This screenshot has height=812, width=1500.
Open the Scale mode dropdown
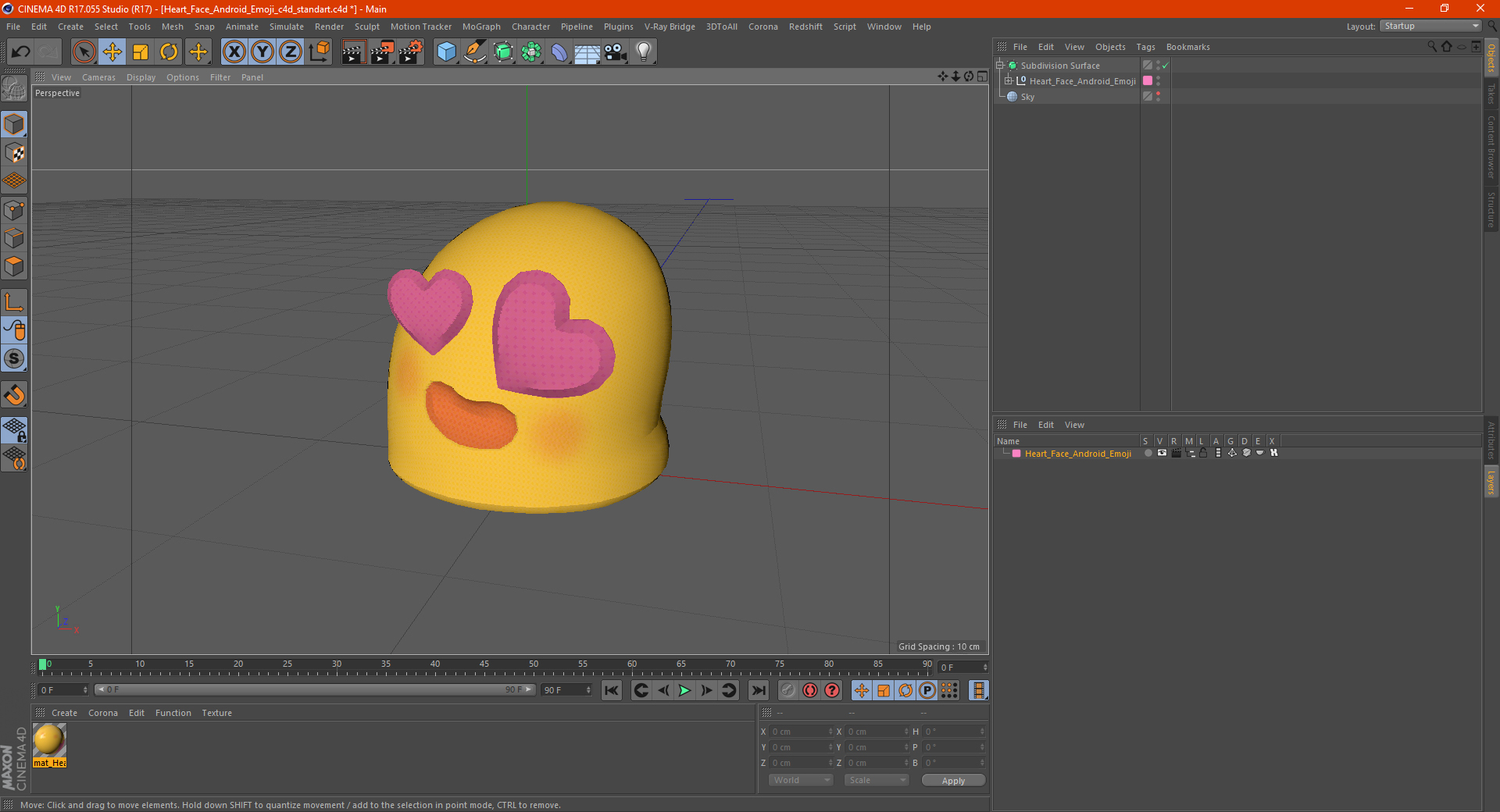877,780
